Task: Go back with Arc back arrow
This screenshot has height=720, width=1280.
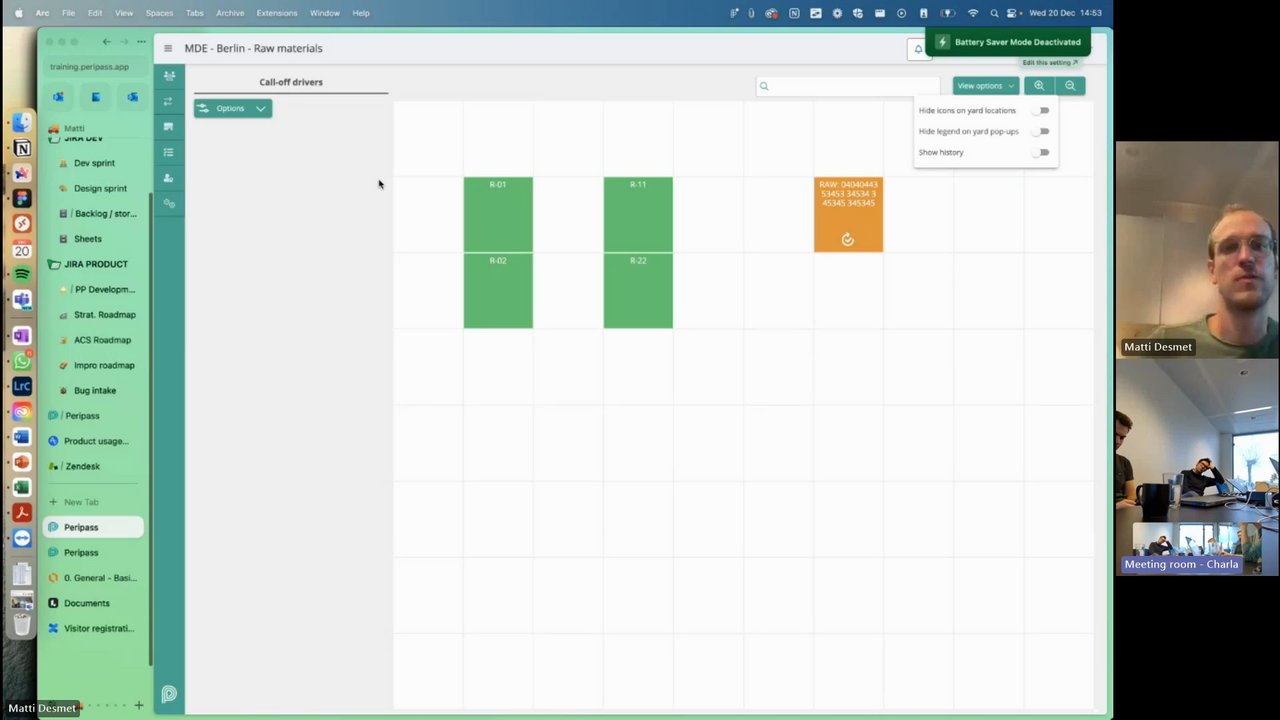Action: click(106, 42)
